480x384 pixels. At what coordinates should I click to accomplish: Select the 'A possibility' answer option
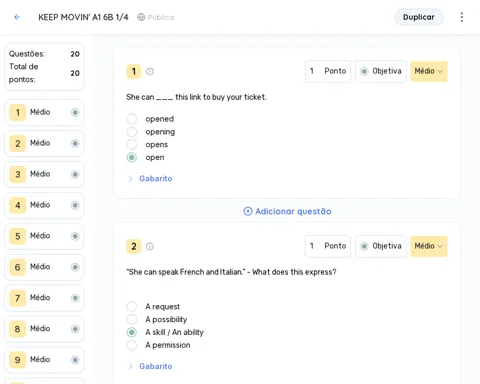132,319
